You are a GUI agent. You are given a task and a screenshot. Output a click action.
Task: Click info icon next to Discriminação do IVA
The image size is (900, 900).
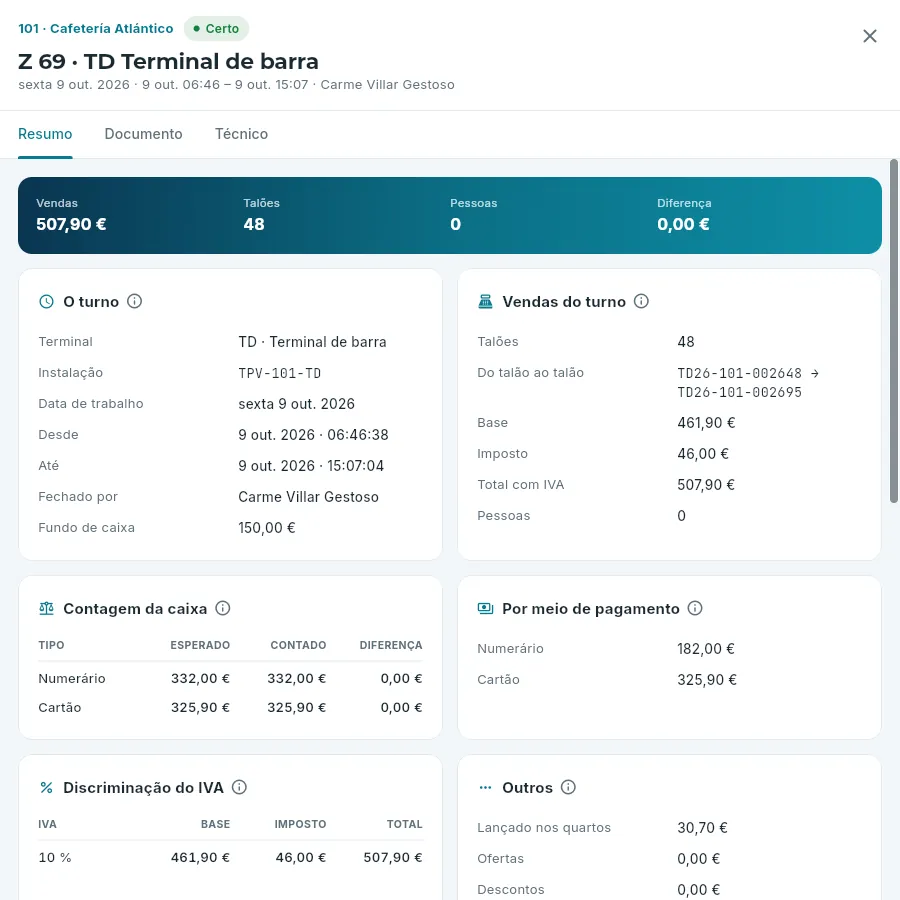[239, 788]
